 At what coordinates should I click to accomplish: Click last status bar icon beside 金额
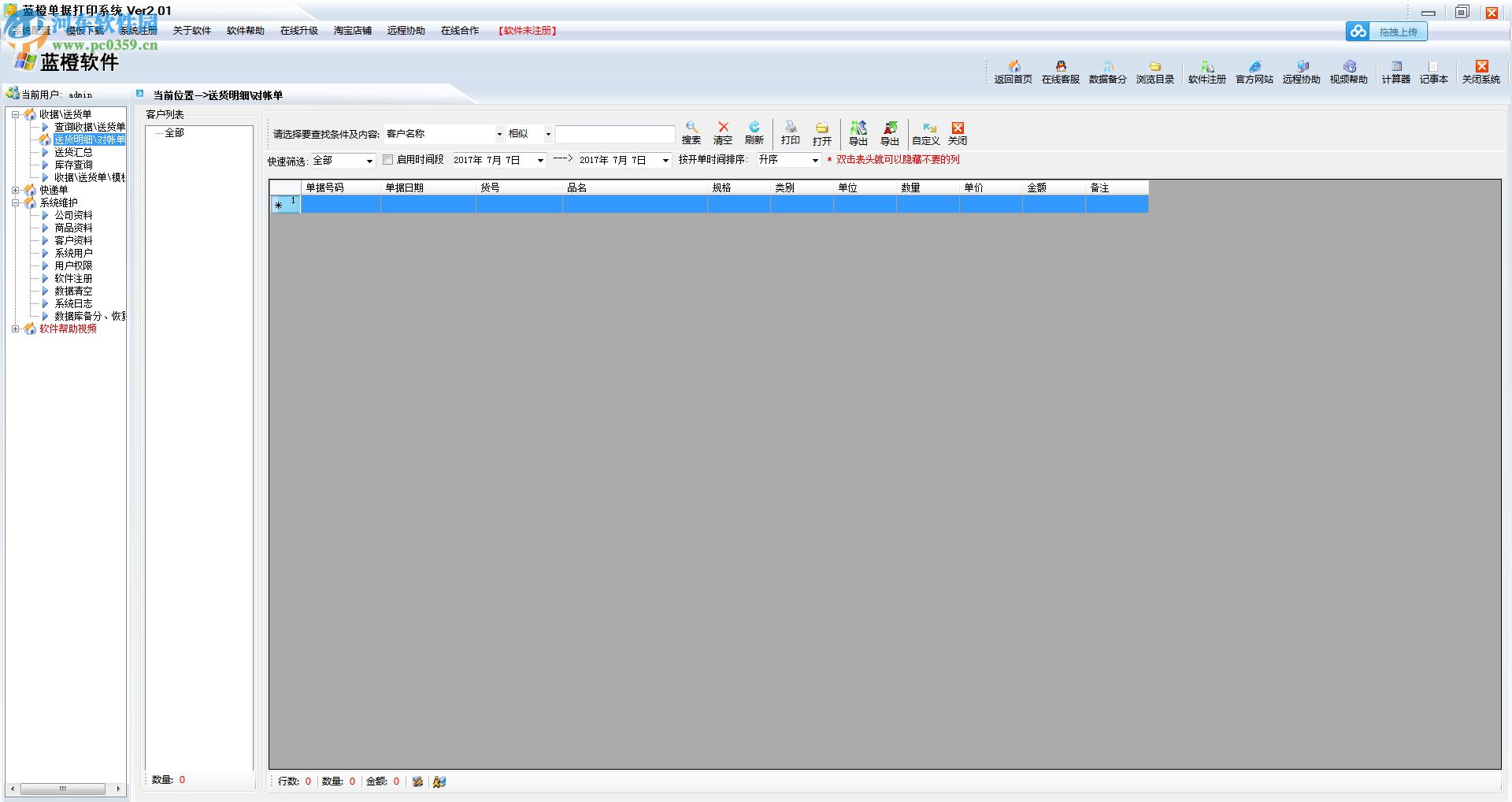pyautogui.click(x=439, y=782)
